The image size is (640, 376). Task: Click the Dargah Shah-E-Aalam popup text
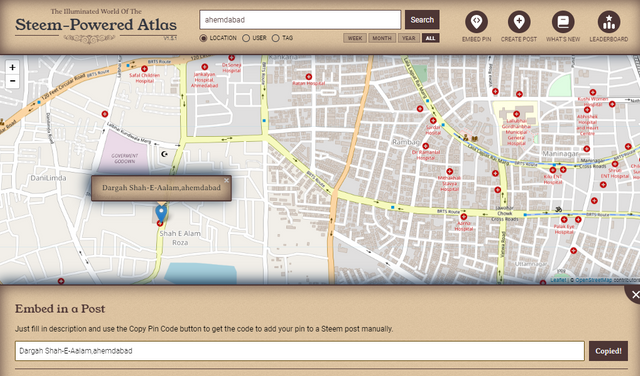click(x=161, y=188)
